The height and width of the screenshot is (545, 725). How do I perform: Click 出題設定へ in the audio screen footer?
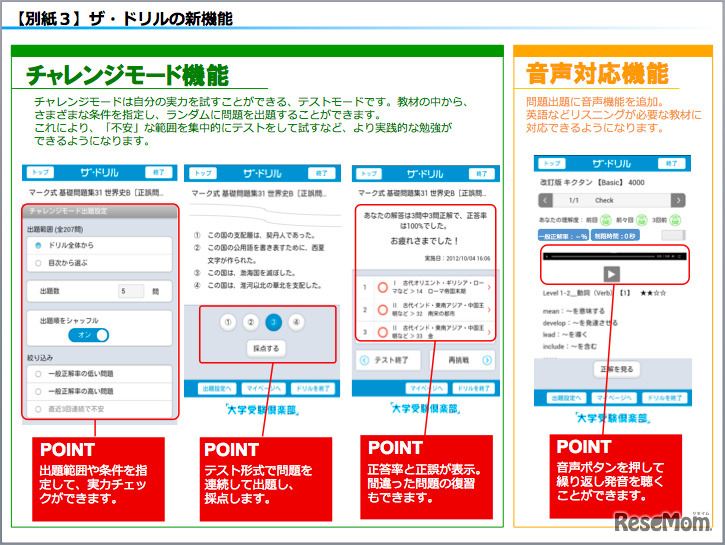[x=566, y=398]
